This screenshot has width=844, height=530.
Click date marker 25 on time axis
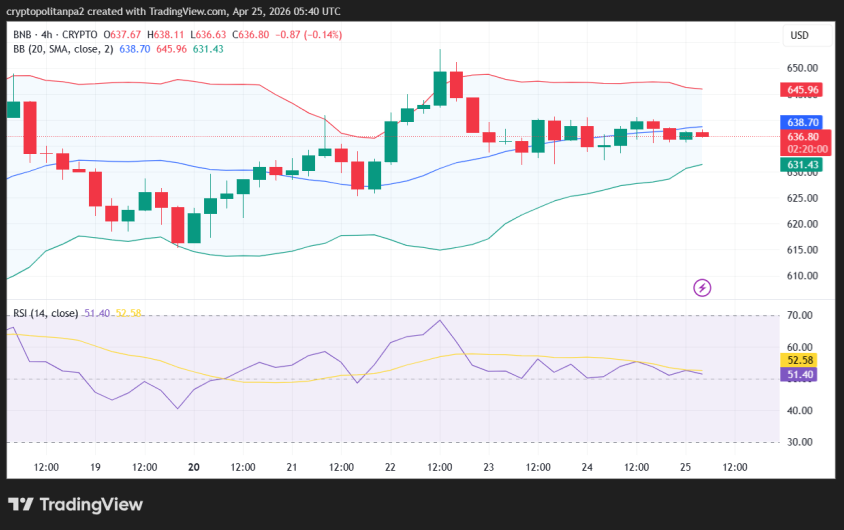(x=686, y=467)
